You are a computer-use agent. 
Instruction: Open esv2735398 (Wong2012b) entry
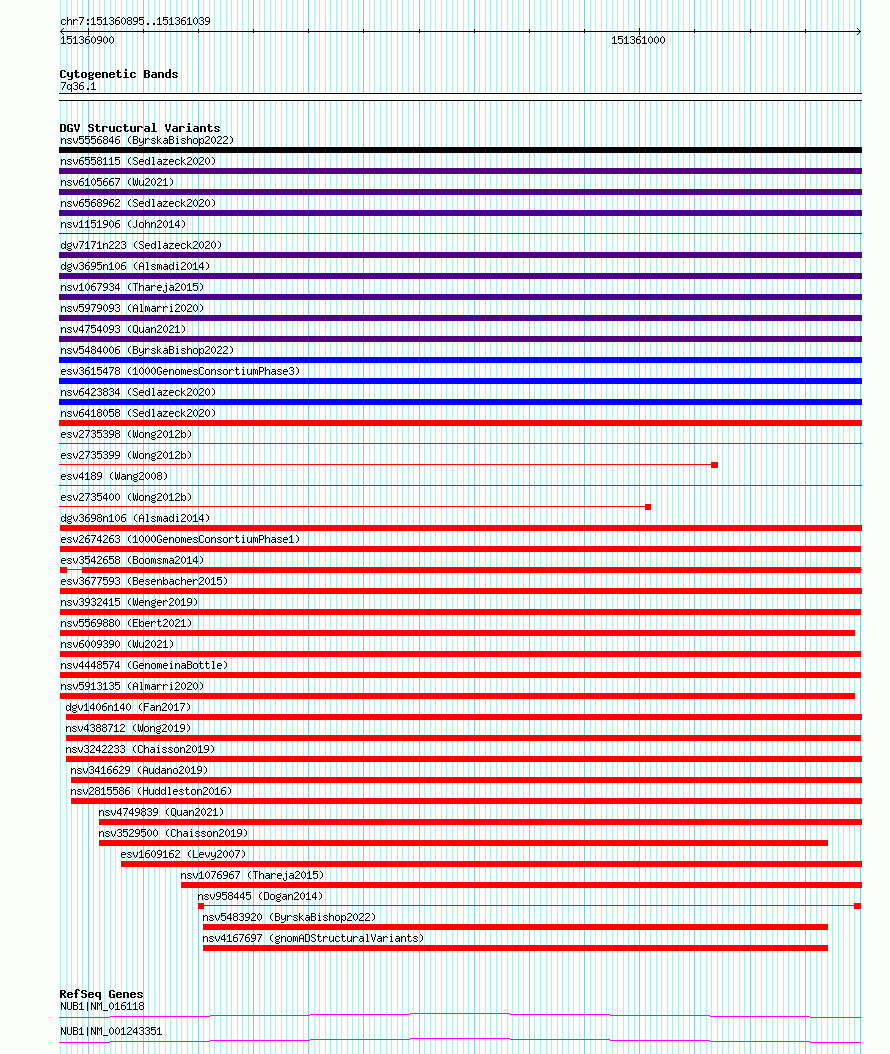pos(126,434)
